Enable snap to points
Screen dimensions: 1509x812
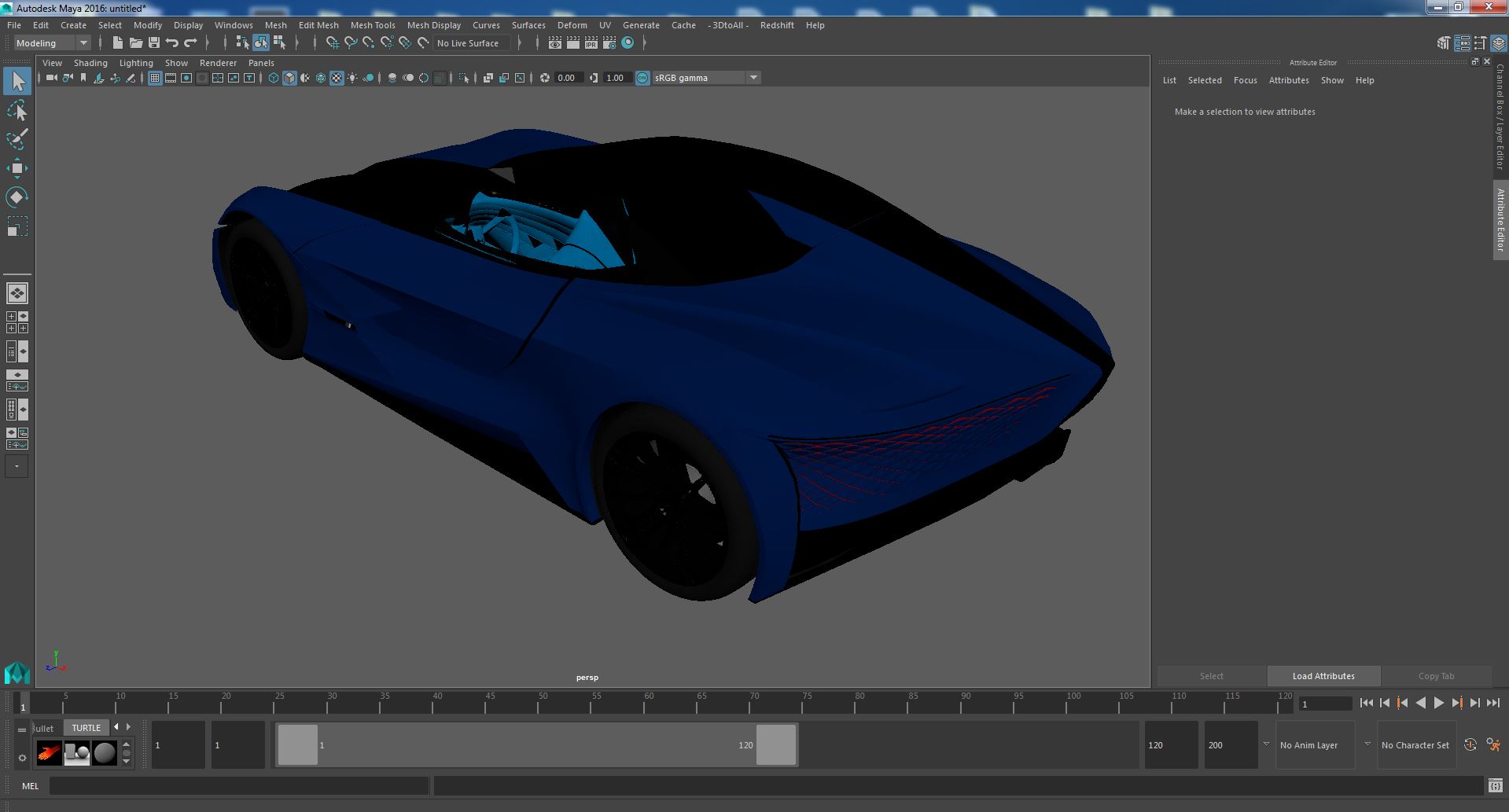click(369, 43)
